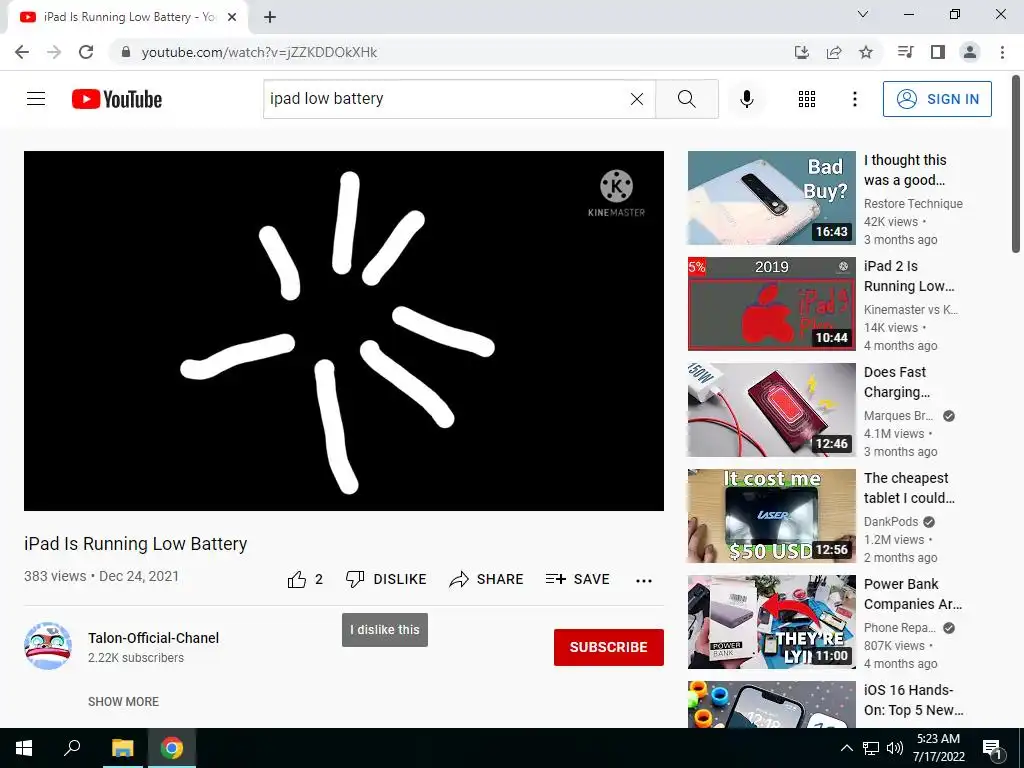Reload the YouTube page
The height and width of the screenshot is (768, 1024).
[x=86, y=52]
